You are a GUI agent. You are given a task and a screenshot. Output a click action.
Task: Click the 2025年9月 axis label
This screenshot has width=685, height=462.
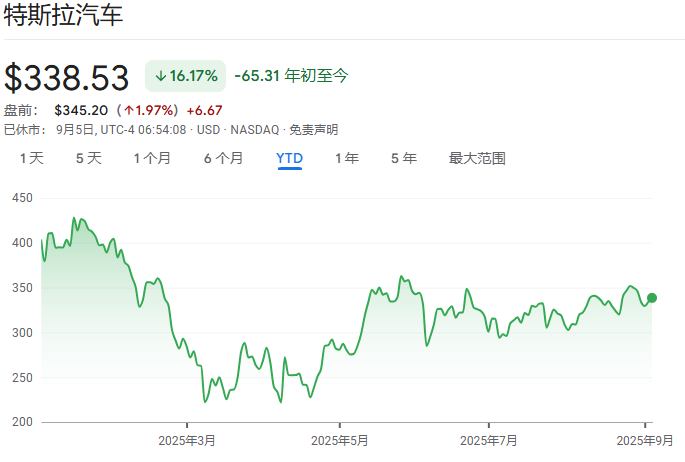coord(645,441)
